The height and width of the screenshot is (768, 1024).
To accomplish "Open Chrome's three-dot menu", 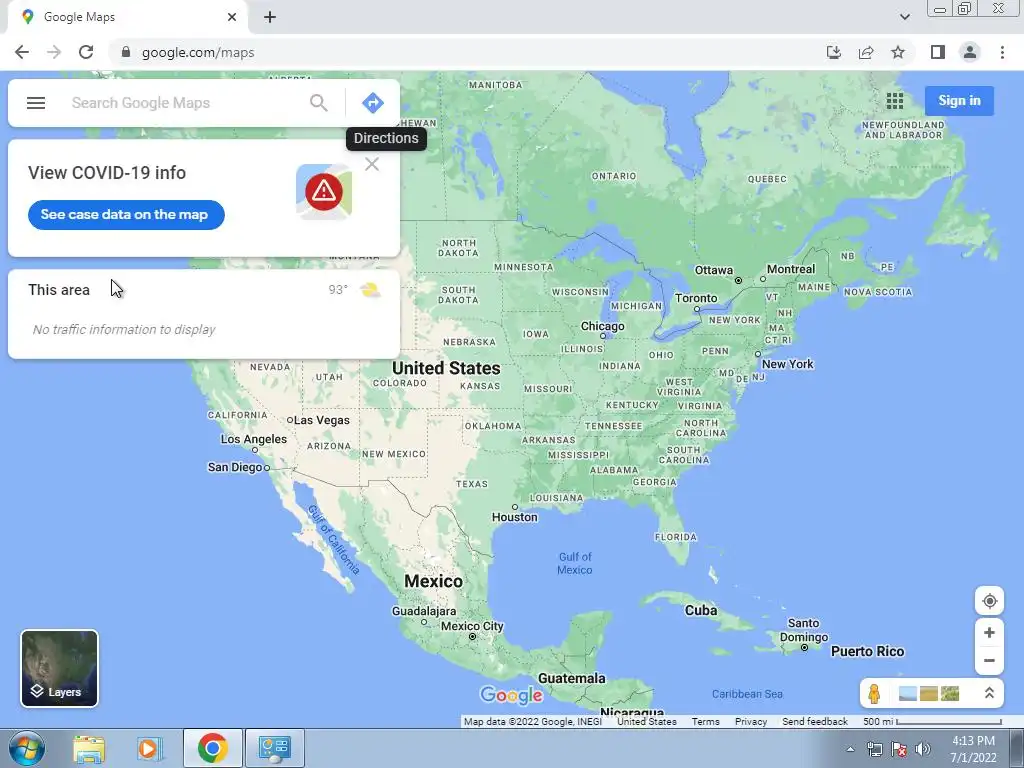I will [x=1002, y=52].
